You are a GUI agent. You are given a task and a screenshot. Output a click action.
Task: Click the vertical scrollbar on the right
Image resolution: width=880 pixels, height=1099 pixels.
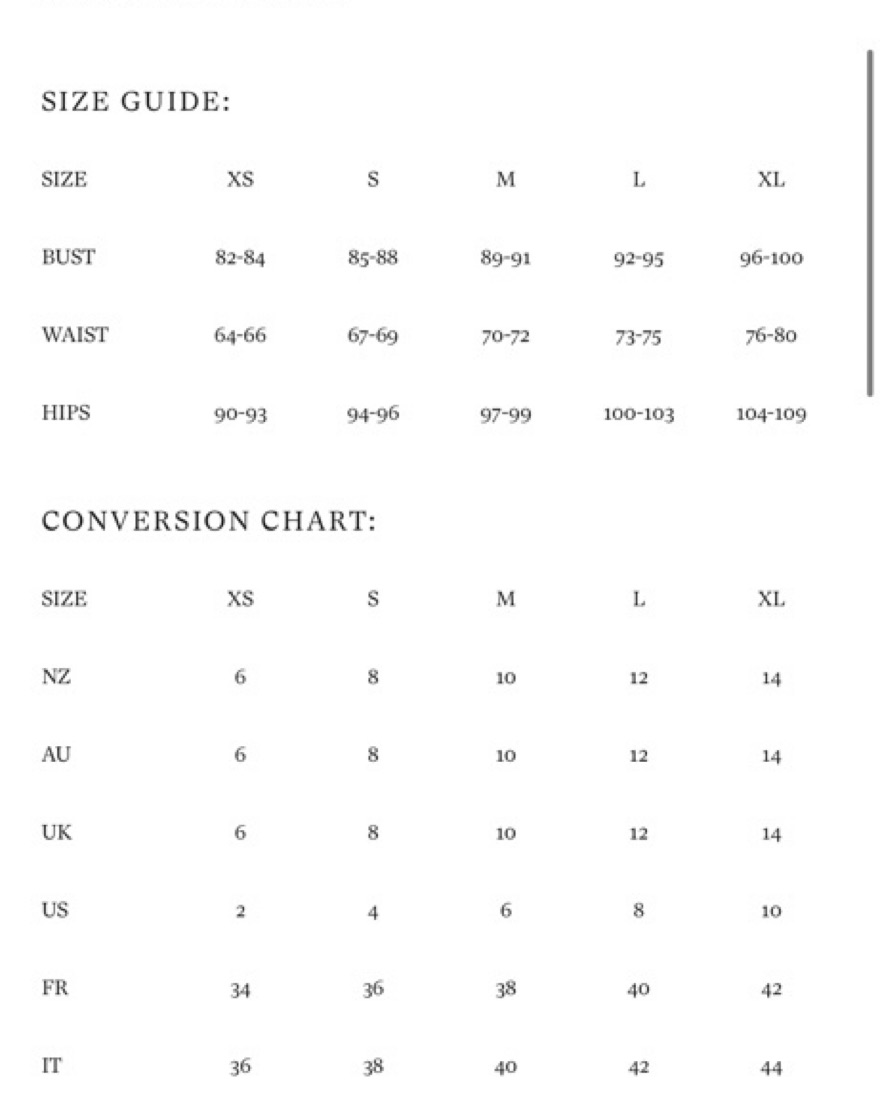point(870,223)
